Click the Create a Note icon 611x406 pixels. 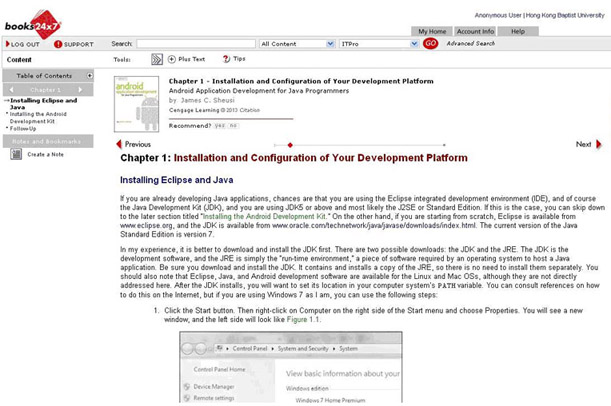click(16, 154)
